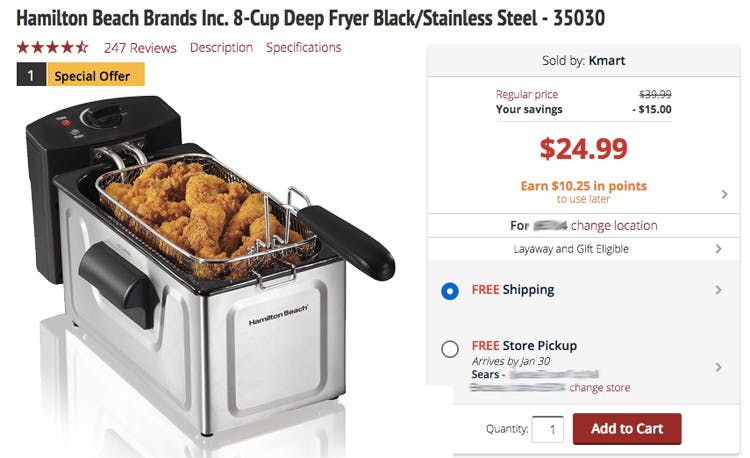The image size is (750, 458).
Task: Click the Kmart seller name
Action: click(x=607, y=61)
